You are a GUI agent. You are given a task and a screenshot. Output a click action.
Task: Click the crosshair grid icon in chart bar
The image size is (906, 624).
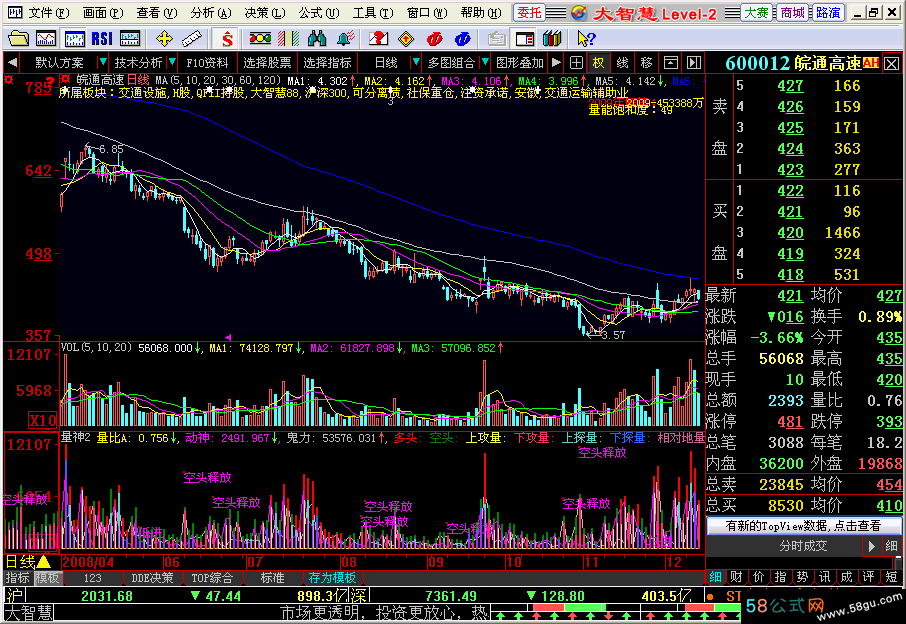pos(576,62)
